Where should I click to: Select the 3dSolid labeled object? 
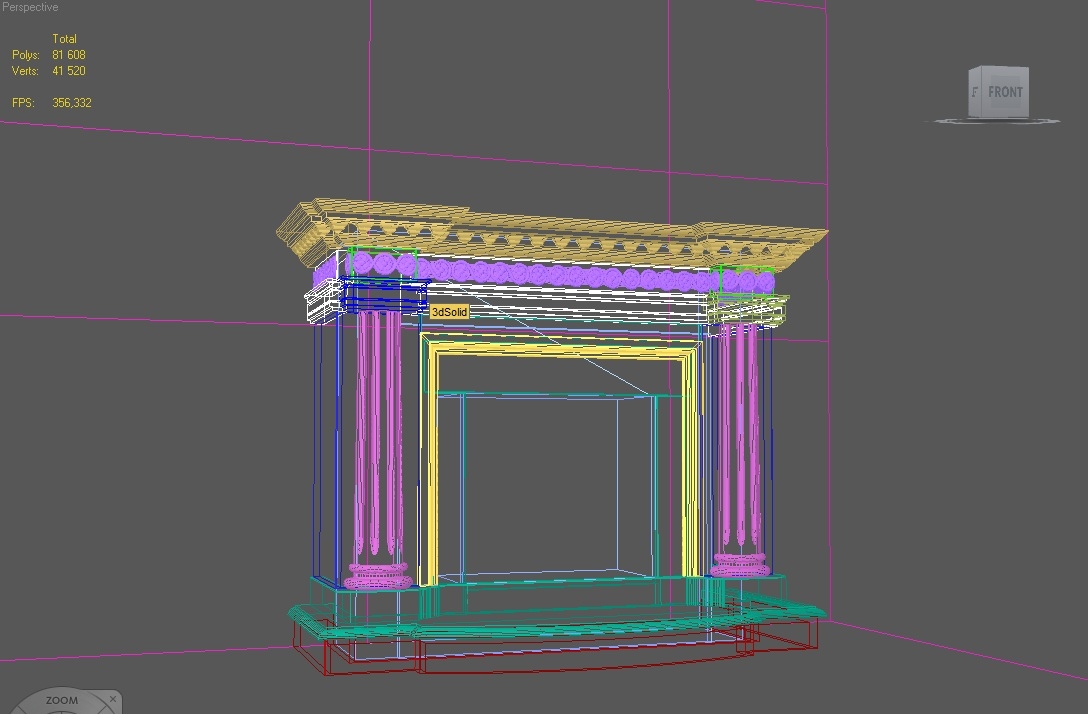(448, 312)
